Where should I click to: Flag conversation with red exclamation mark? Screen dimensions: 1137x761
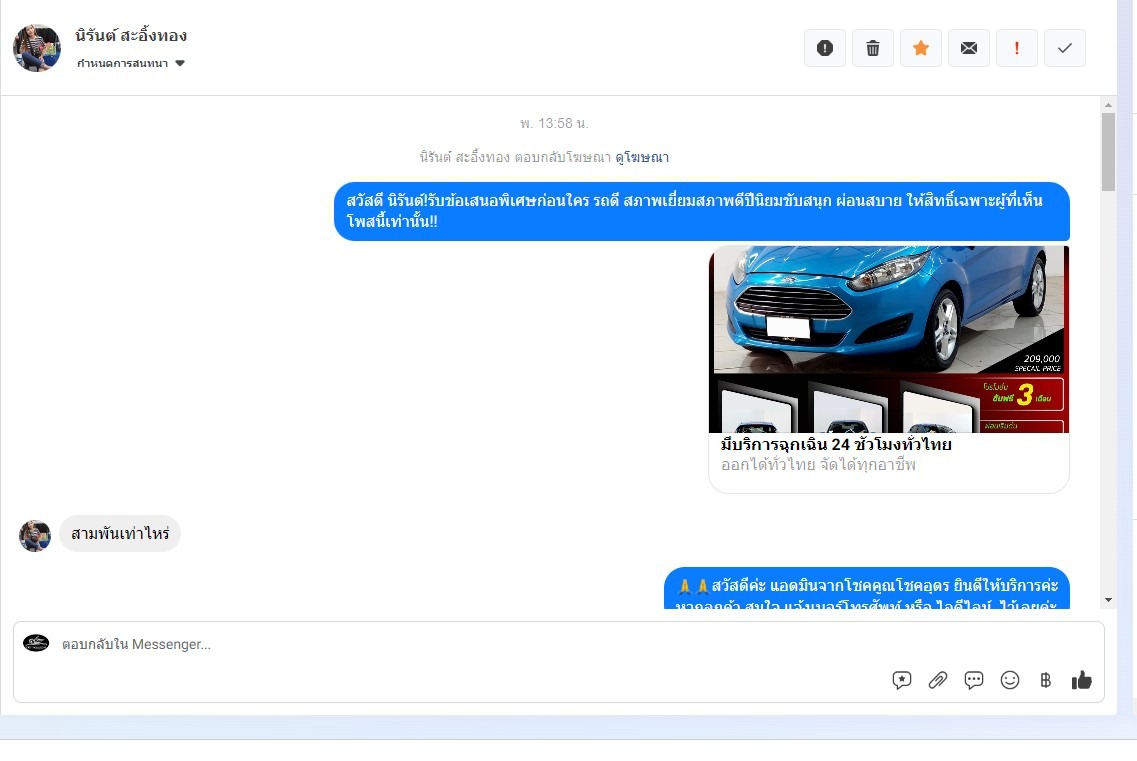pos(1017,48)
